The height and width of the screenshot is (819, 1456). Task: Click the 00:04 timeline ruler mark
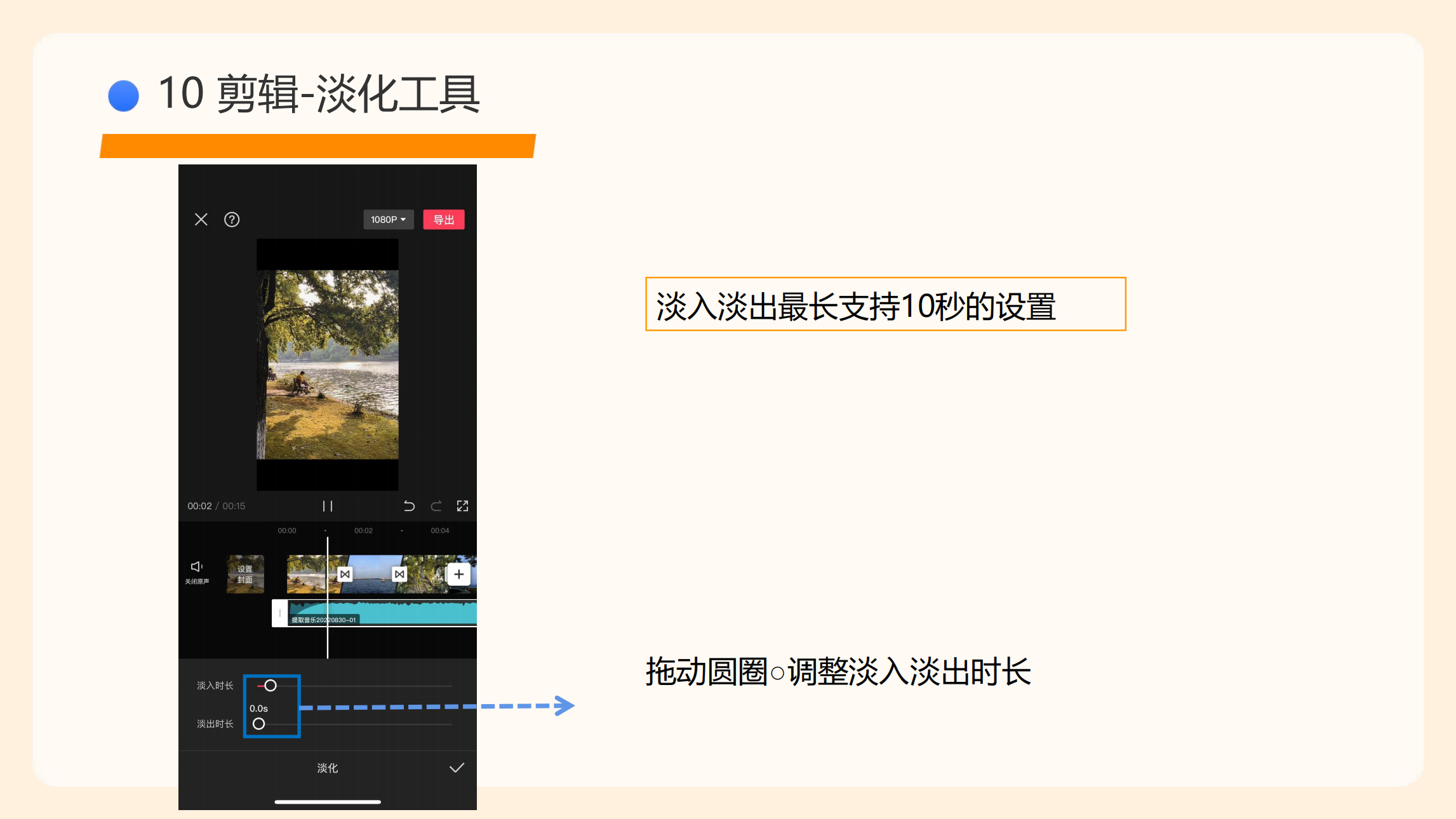[440, 531]
